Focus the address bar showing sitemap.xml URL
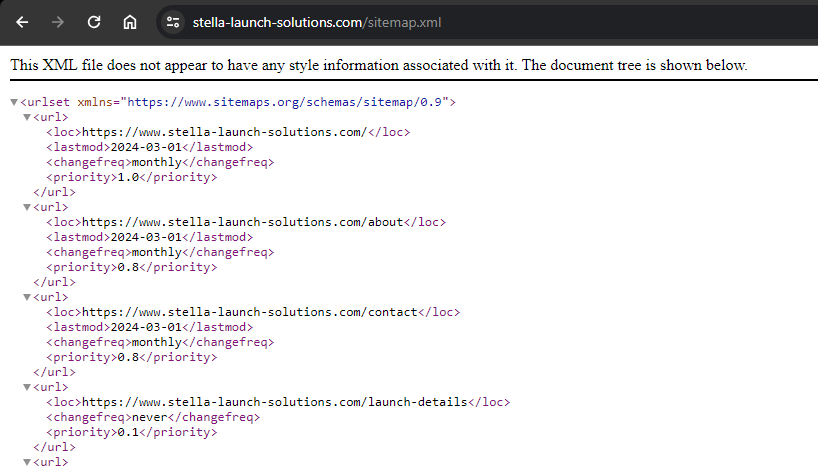Viewport: 818px width, 470px height. [x=400, y=22]
